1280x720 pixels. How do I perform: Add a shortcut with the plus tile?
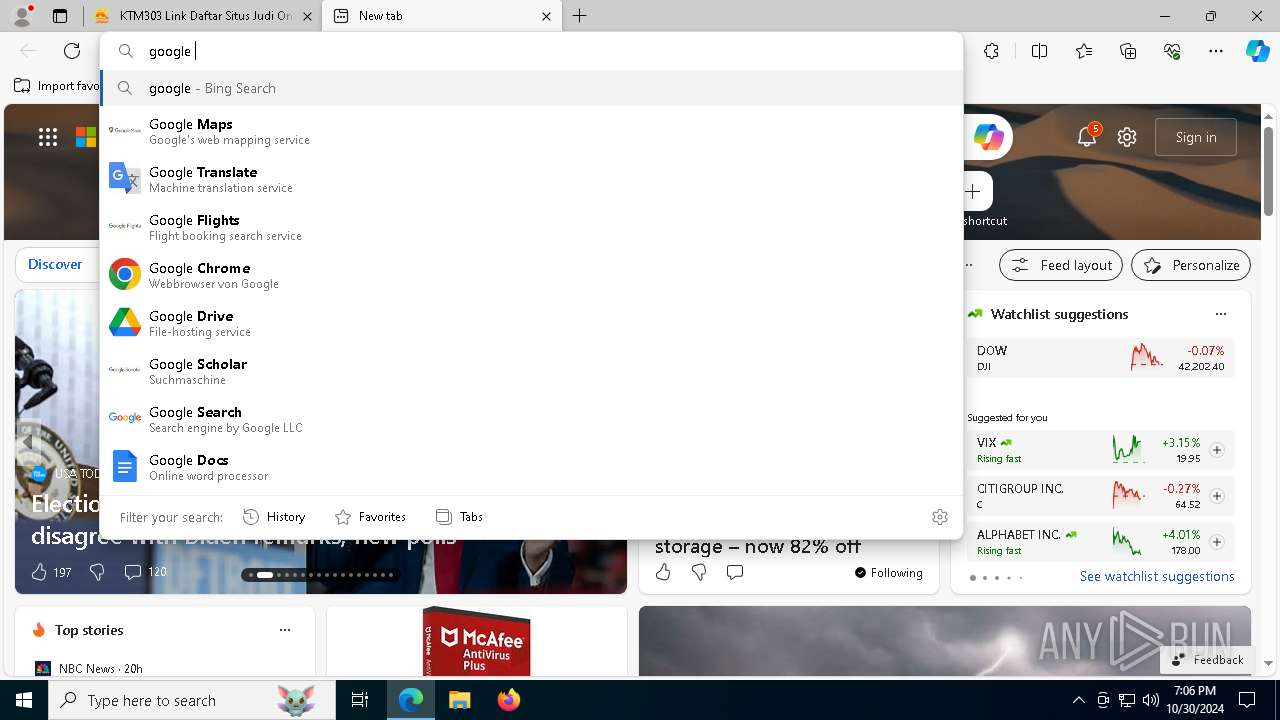pos(973,191)
